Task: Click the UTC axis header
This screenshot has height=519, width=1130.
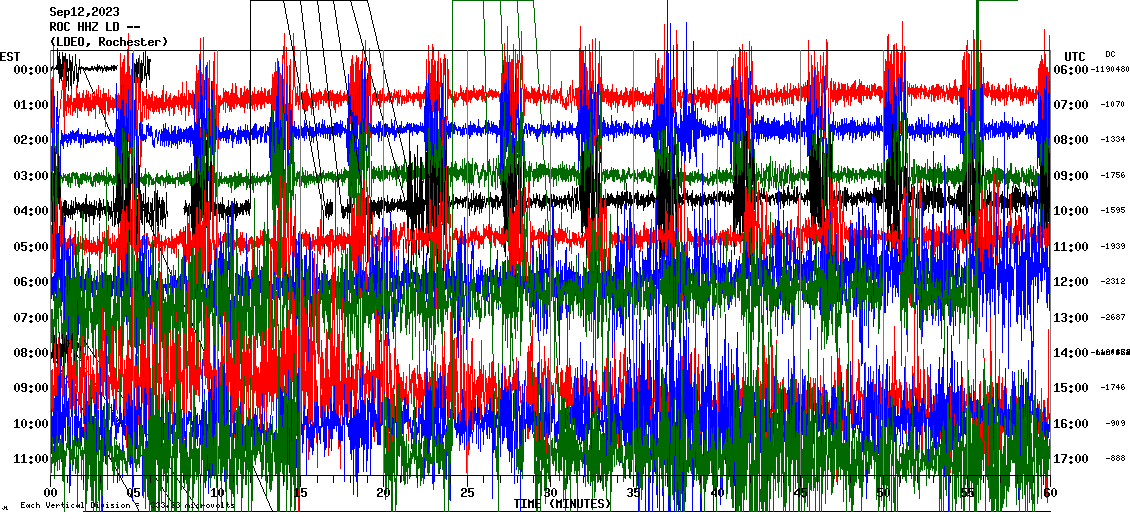Action: 1075,56
